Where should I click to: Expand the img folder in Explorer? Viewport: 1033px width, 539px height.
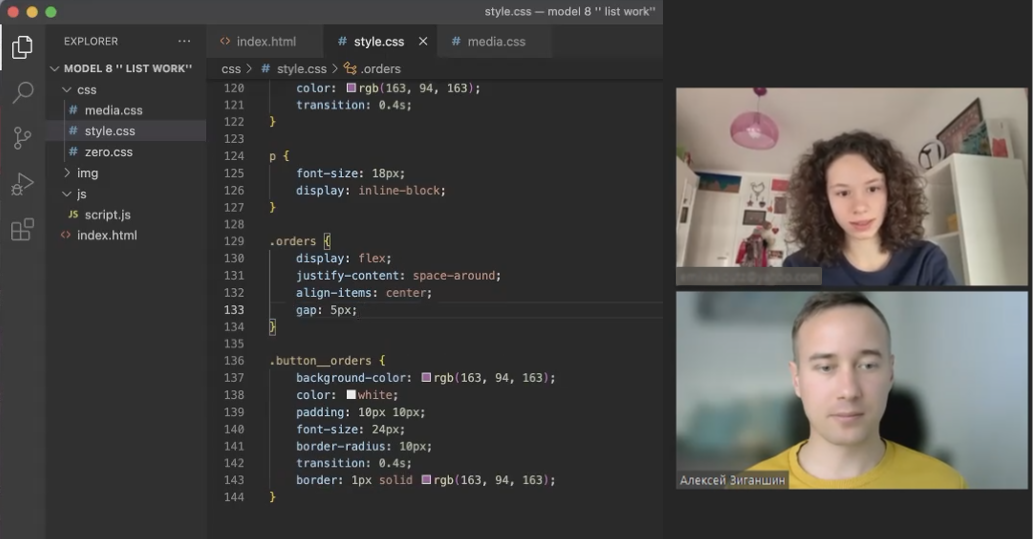coord(67,173)
